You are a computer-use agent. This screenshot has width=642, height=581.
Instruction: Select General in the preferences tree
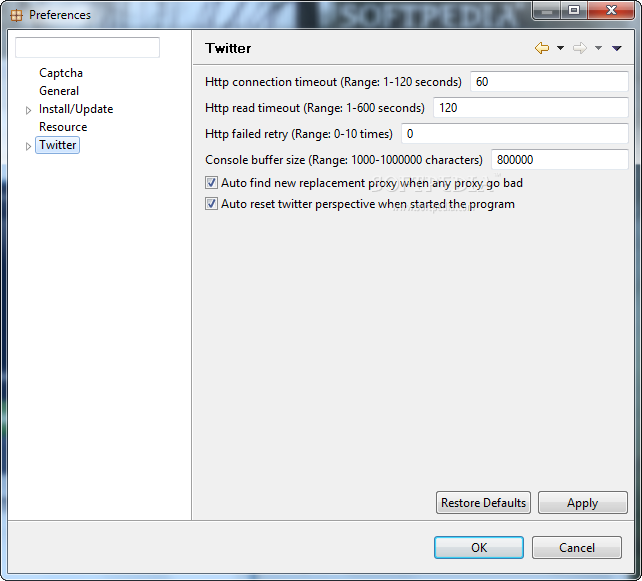coord(59,91)
